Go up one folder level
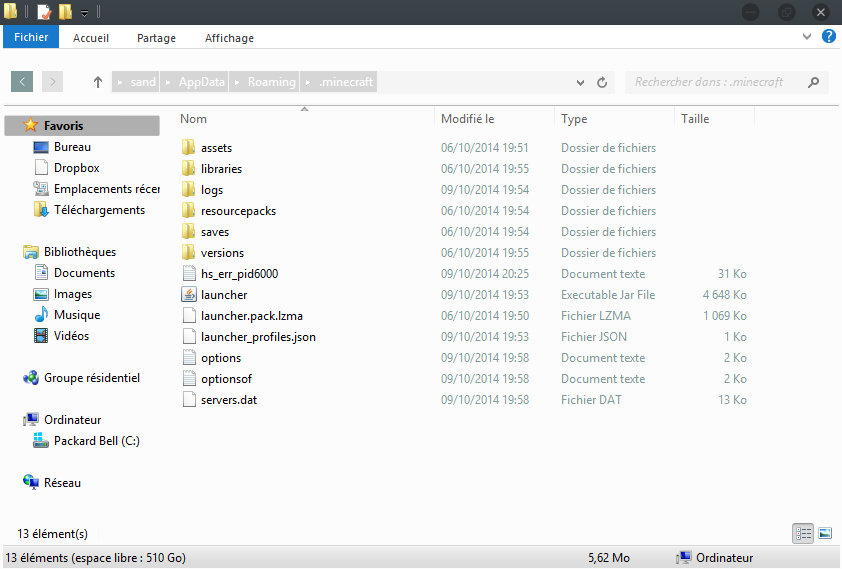The height and width of the screenshot is (569, 842). [x=97, y=82]
